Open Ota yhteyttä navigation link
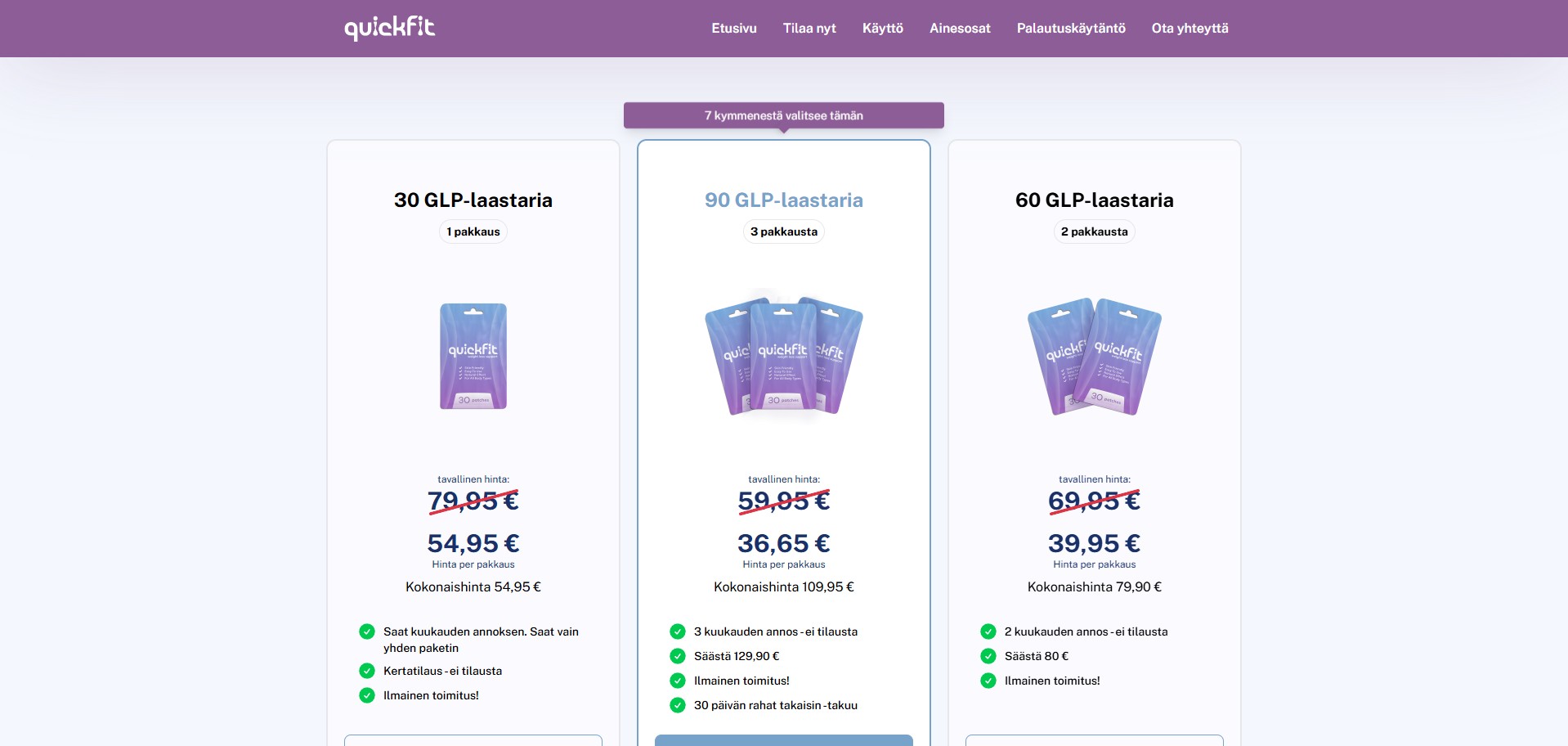This screenshot has width=1568, height=746. pos(1190,28)
